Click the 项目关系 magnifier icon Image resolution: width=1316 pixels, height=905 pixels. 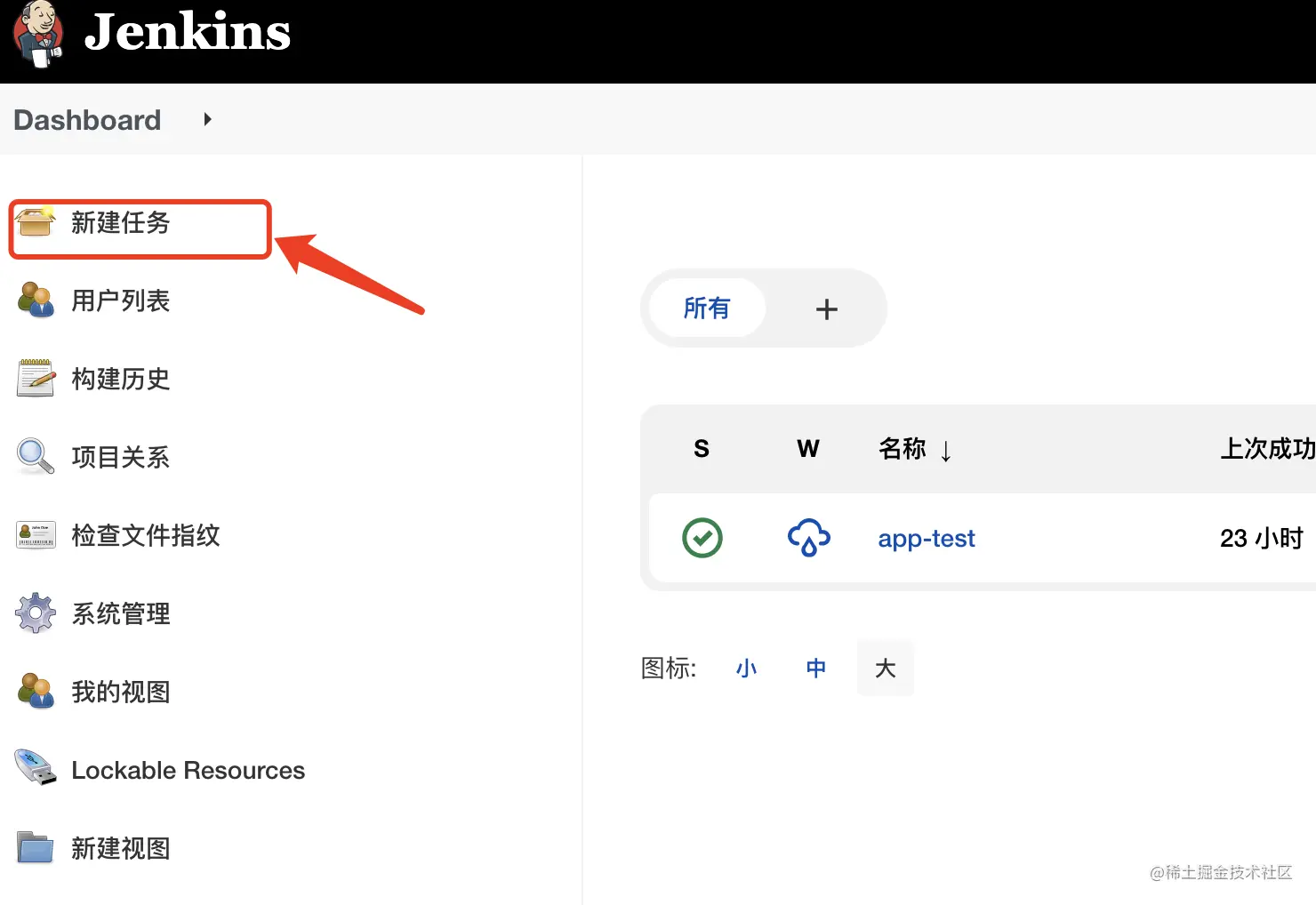pyautogui.click(x=34, y=456)
